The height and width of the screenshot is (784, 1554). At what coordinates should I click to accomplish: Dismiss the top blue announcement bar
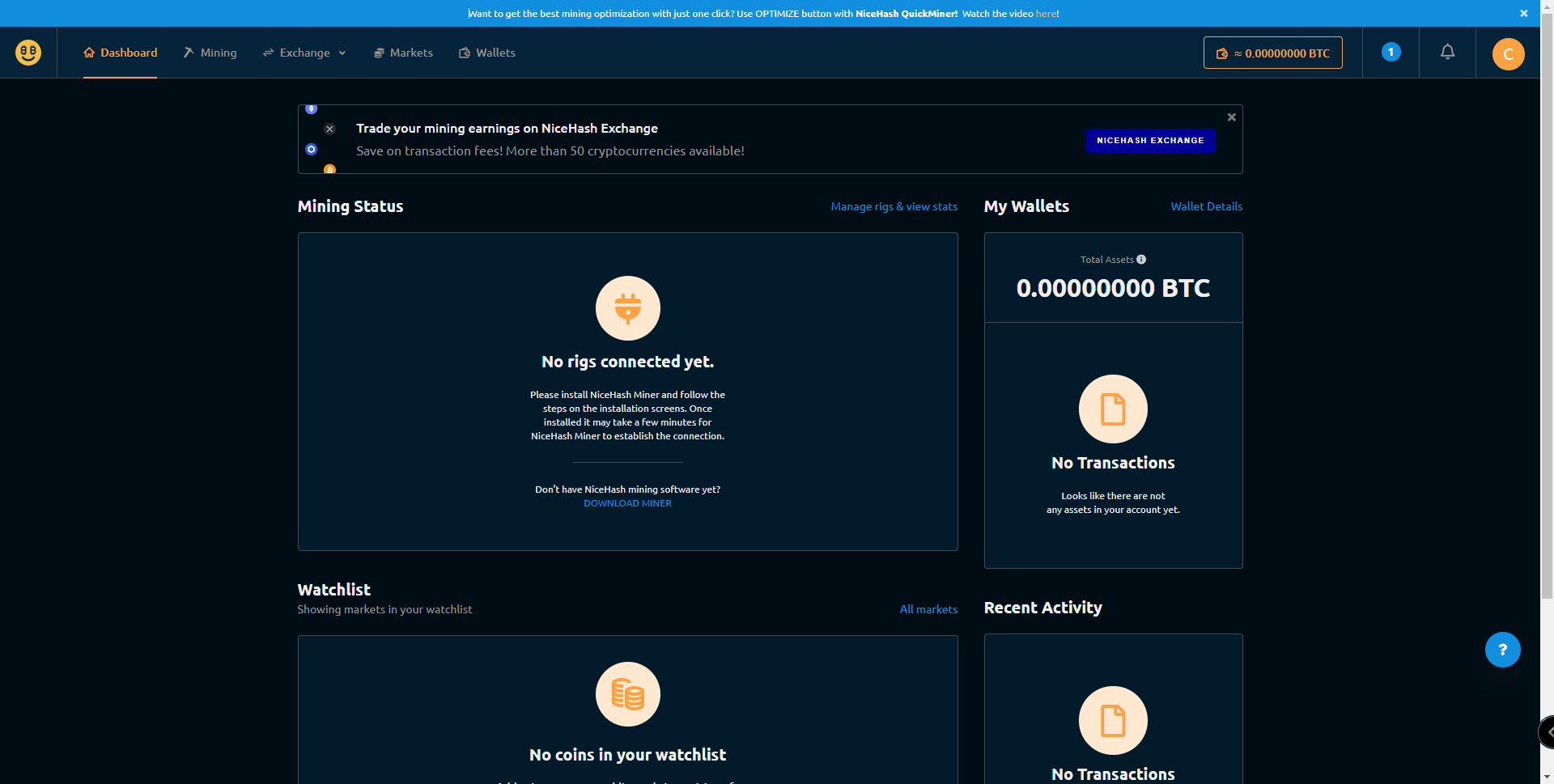coord(1523,14)
